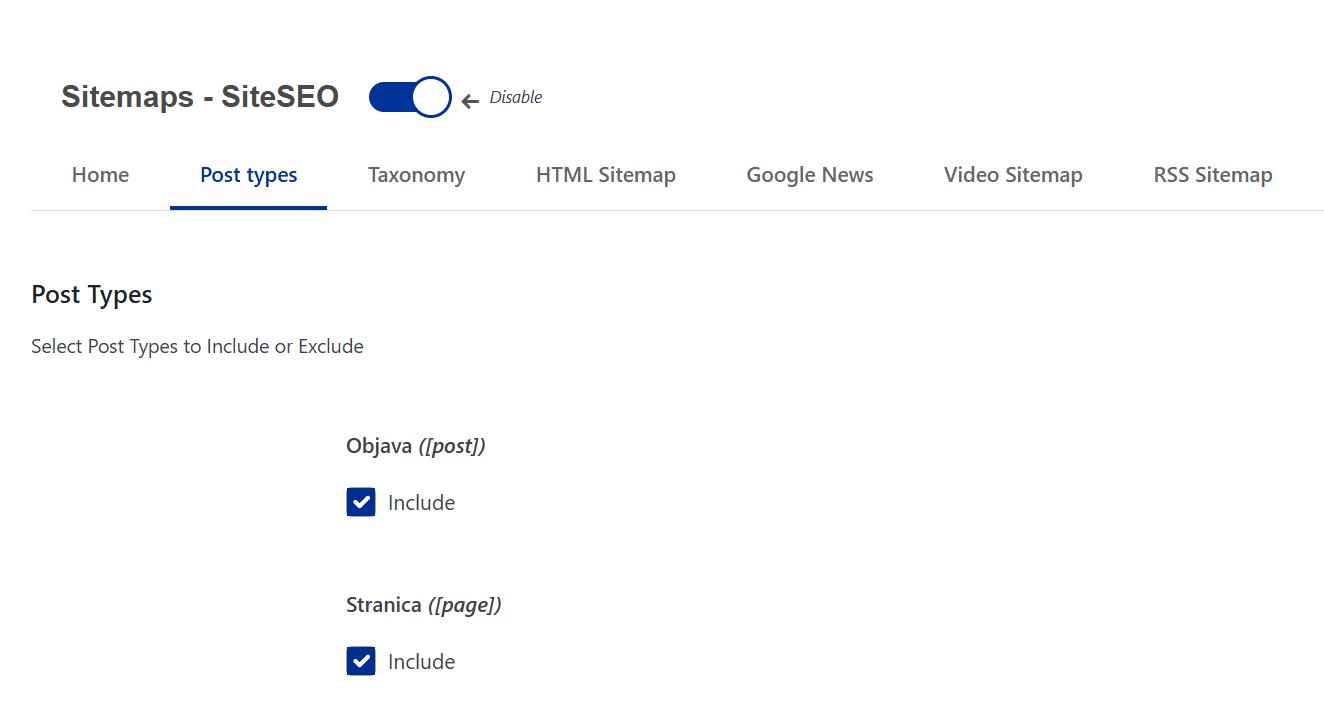1324x714 pixels.
Task: Click the active Post types tab
Action: (248, 174)
